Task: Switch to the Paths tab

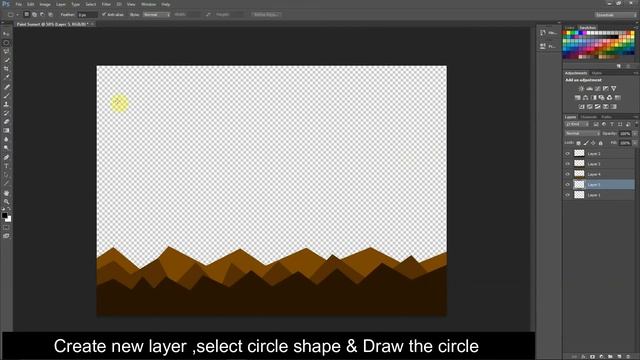Action: click(606, 117)
